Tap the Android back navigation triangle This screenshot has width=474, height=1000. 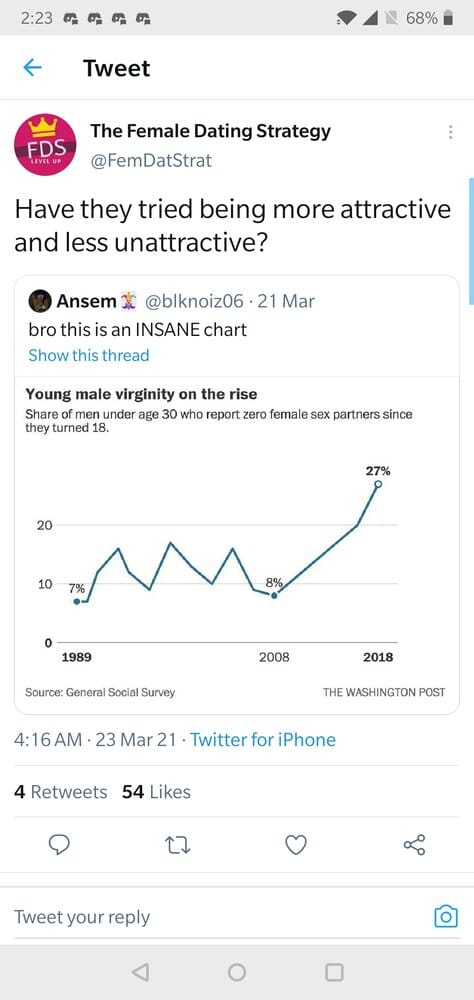(x=140, y=972)
